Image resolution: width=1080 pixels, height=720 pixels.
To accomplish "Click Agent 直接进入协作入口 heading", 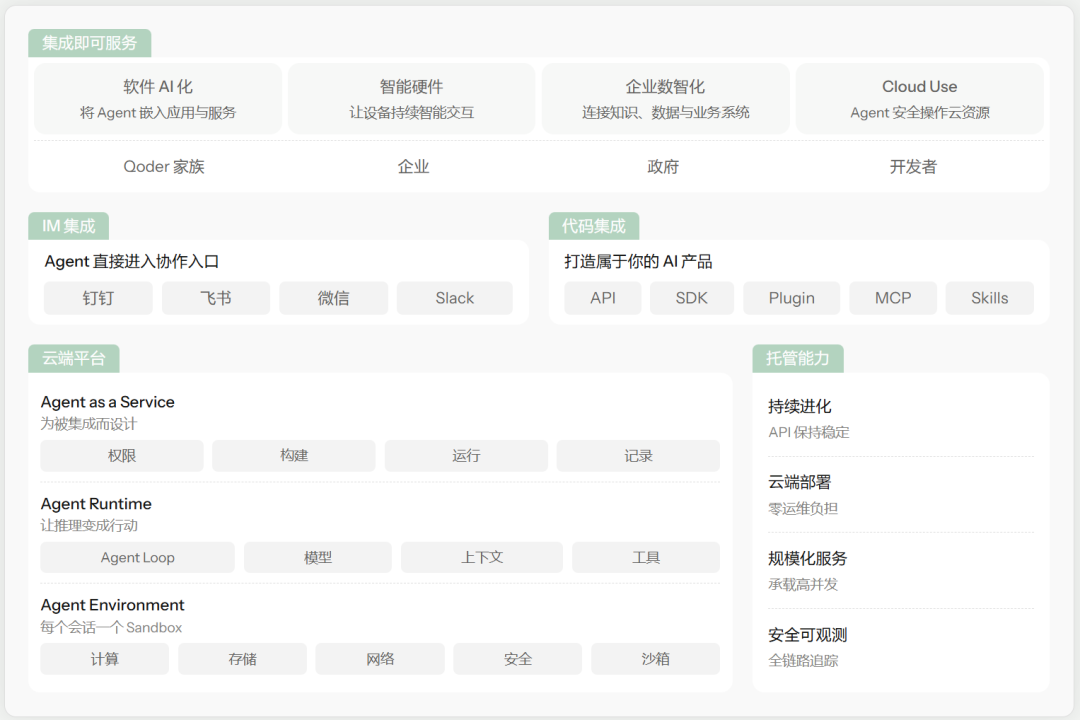I will 132,262.
